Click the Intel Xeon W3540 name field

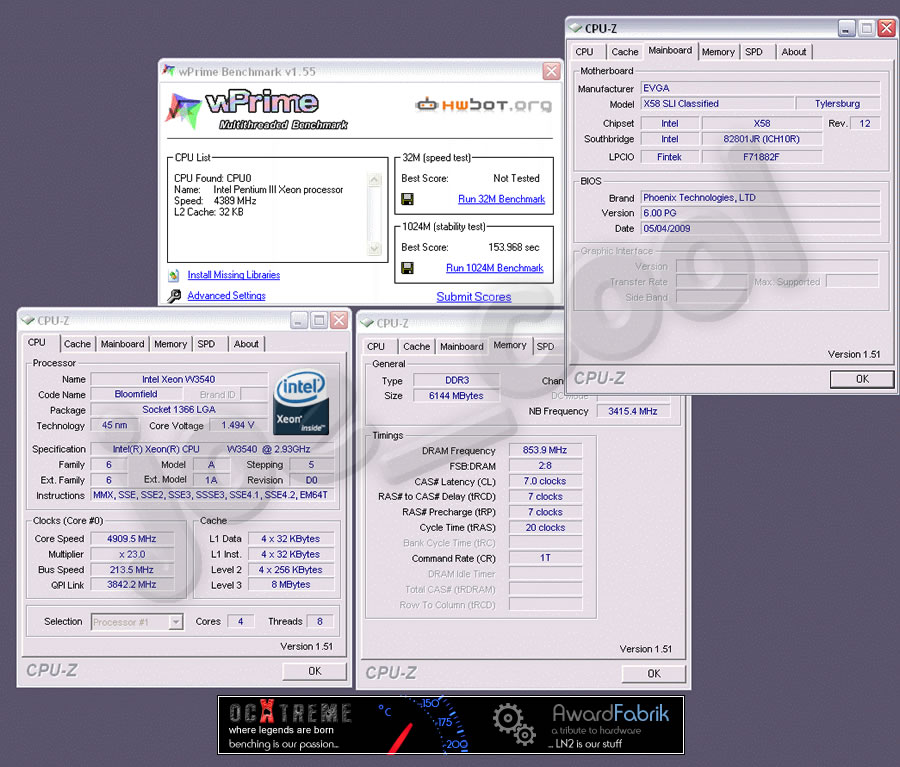[179, 379]
